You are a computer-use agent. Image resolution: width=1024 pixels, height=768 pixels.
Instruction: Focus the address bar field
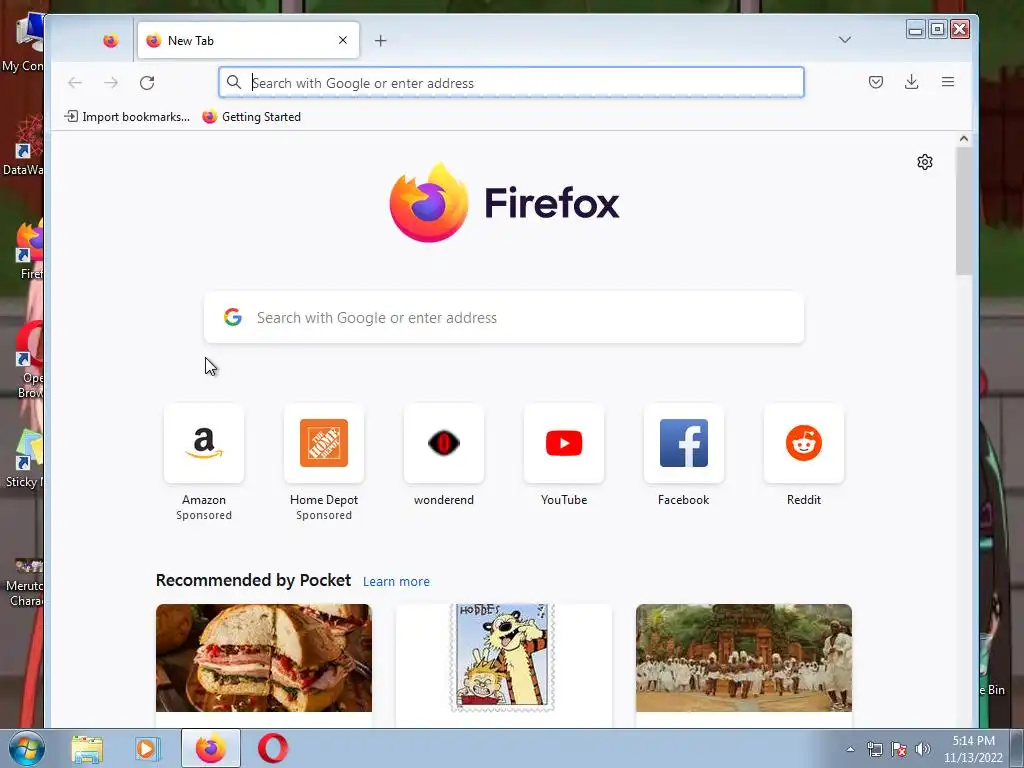(511, 82)
